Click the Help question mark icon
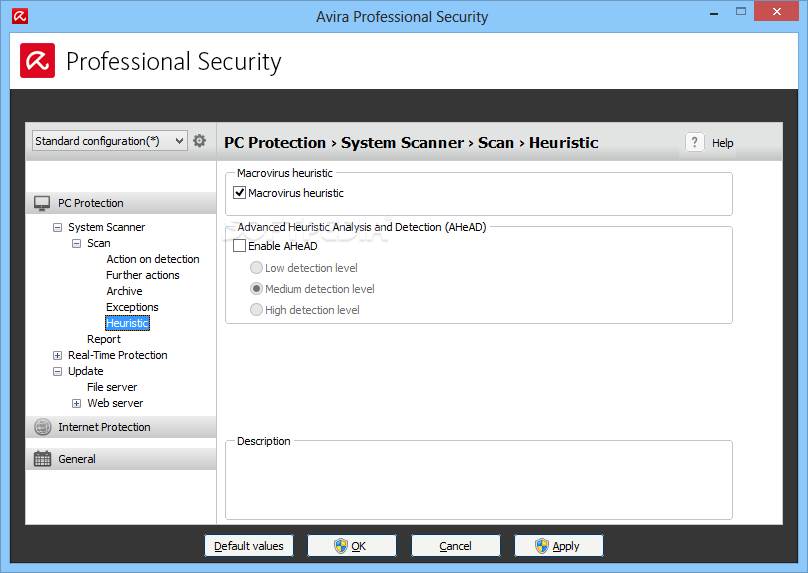 [695, 142]
